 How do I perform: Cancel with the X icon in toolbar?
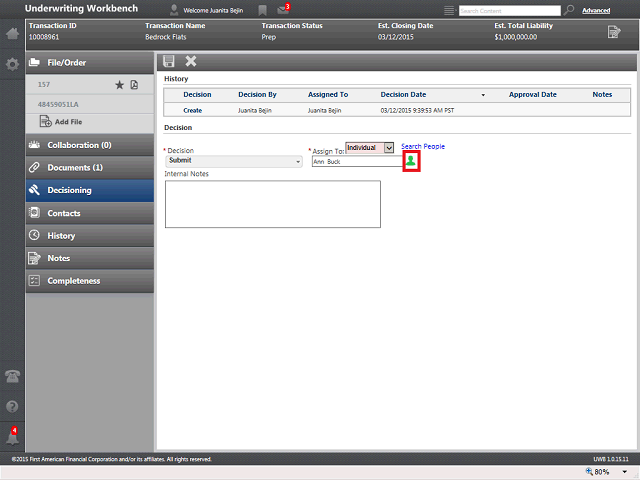click(x=191, y=61)
